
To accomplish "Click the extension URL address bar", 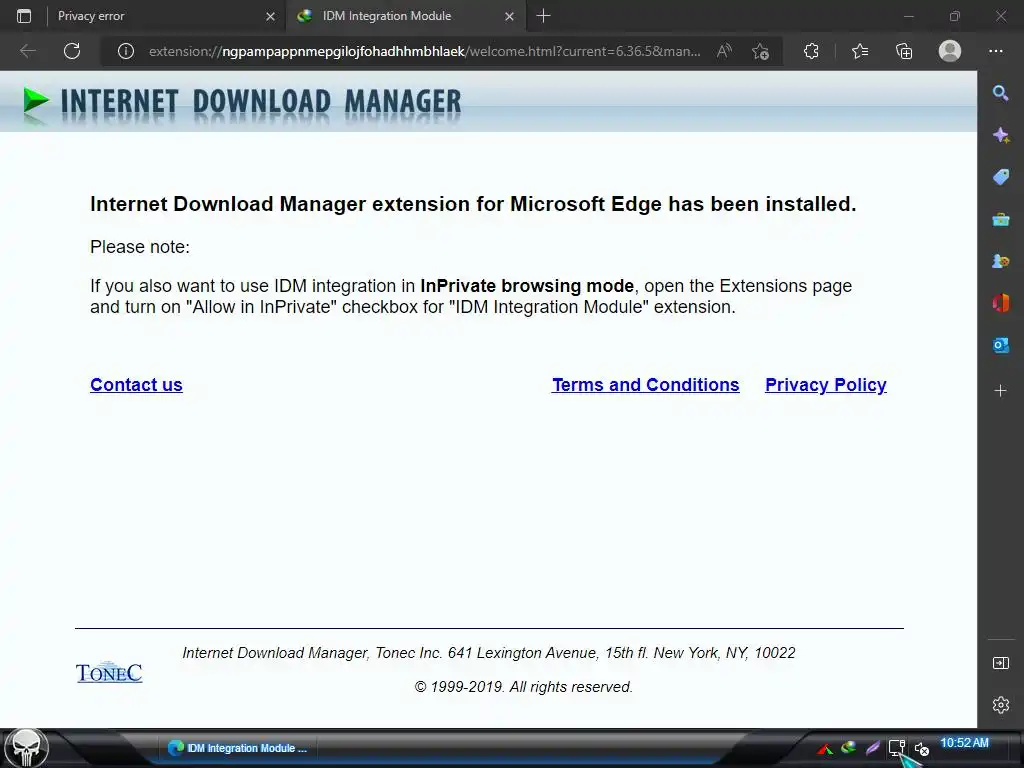I will [x=424, y=52].
